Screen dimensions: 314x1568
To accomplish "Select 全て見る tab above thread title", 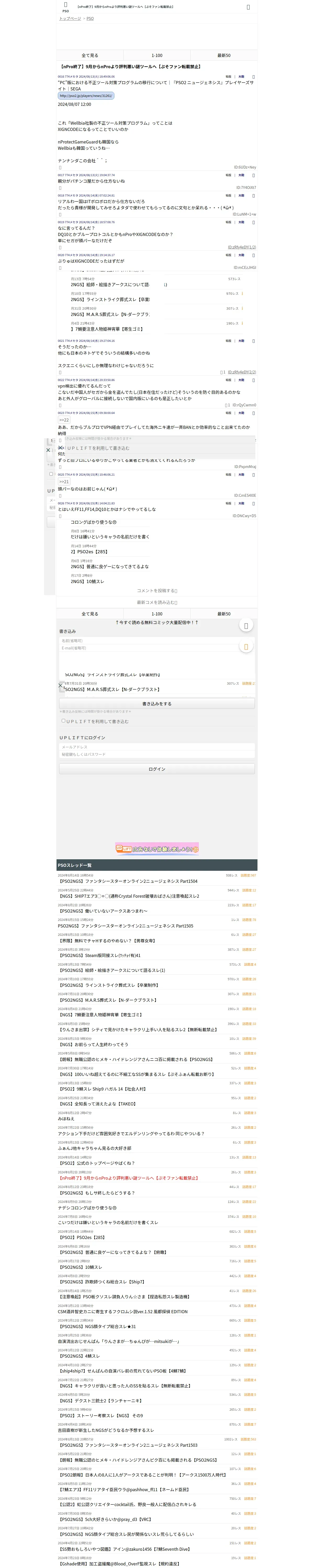I will point(90,55).
